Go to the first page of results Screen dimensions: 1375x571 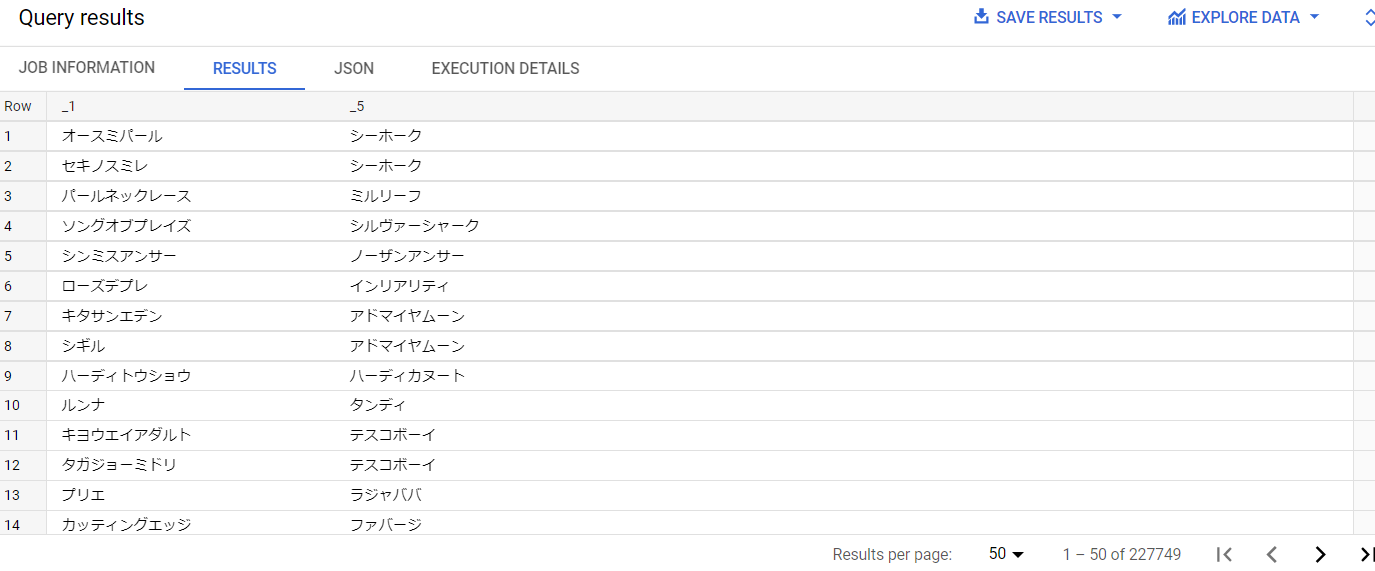(1224, 554)
